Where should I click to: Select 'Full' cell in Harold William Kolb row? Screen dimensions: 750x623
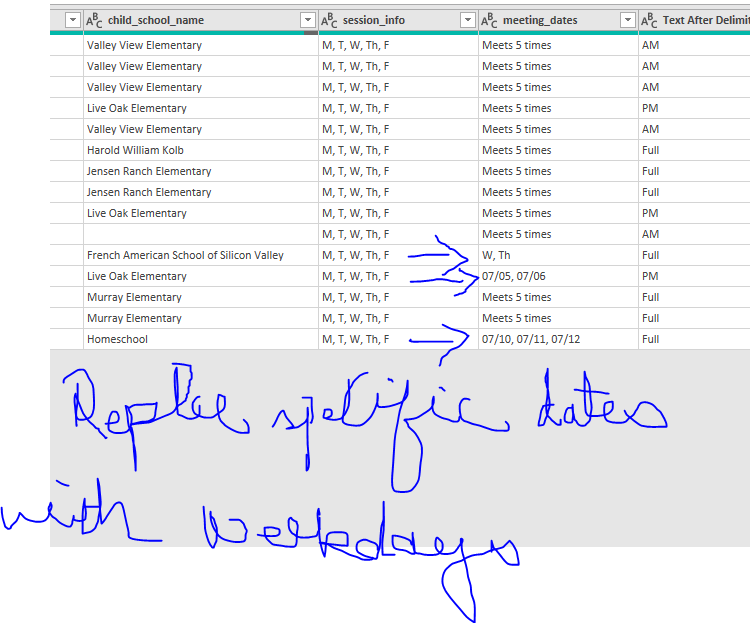click(694, 150)
